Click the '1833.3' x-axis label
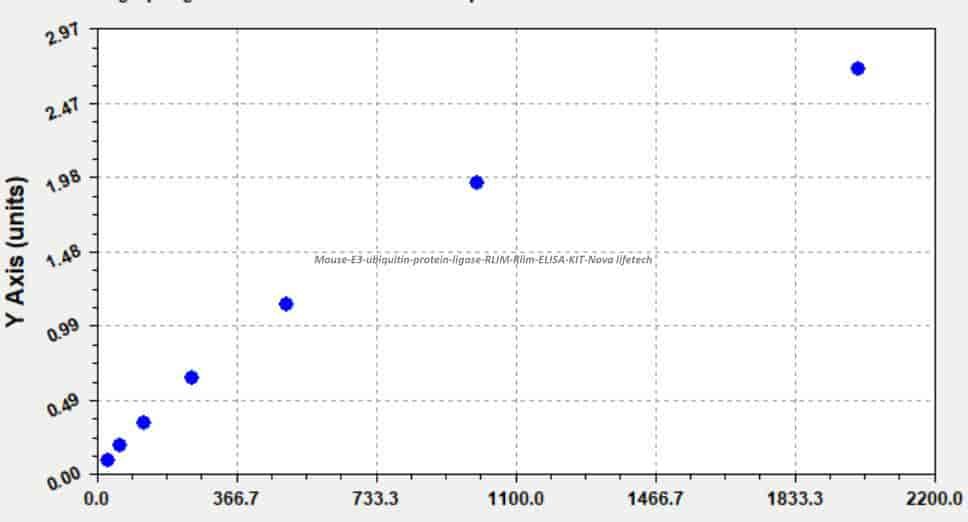Viewport: 968px width, 522px height. tap(795, 499)
